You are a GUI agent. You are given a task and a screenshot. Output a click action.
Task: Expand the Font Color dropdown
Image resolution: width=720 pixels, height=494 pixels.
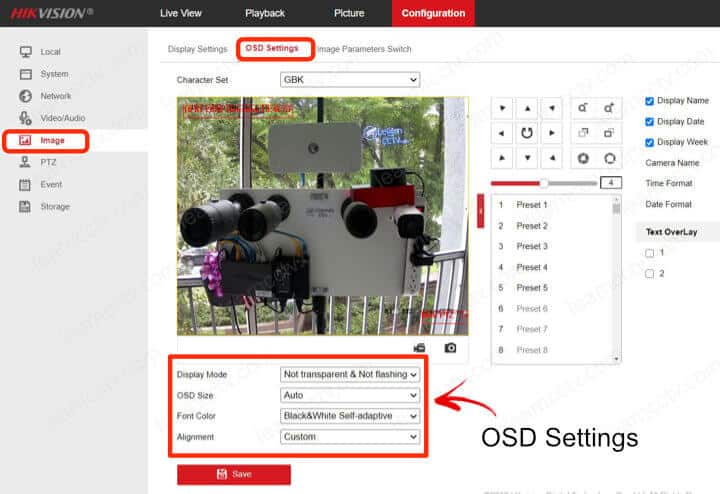pos(349,416)
